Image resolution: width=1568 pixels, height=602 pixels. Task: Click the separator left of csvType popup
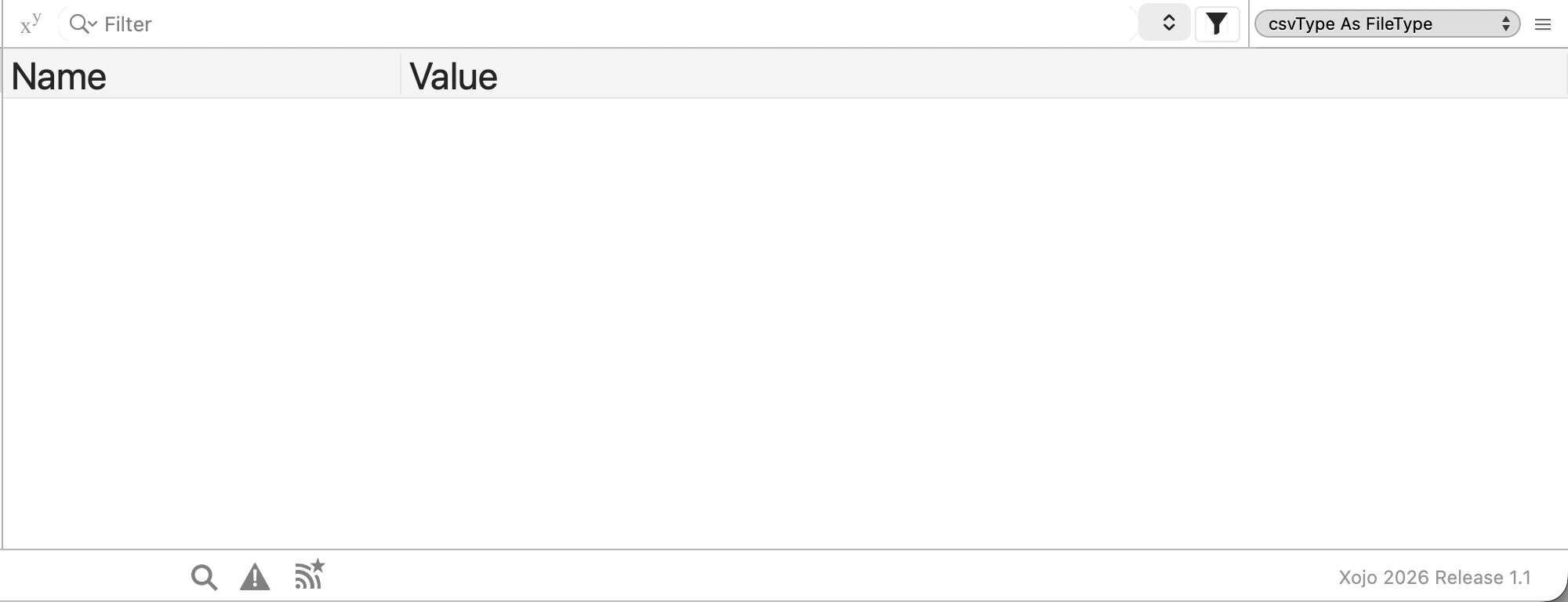coord(1249,24)
